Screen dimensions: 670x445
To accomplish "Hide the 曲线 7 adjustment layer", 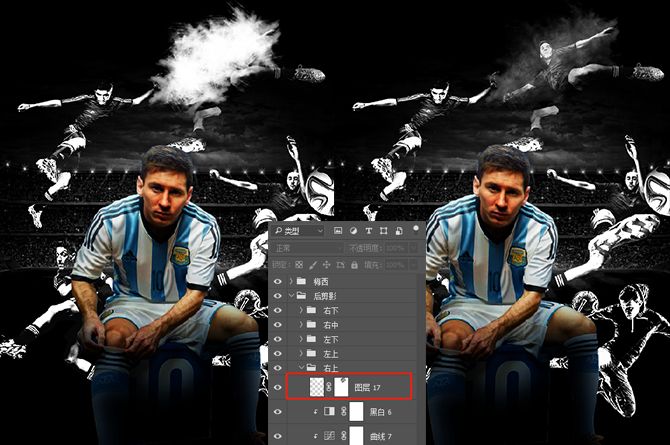I will (x=278, y=436).
